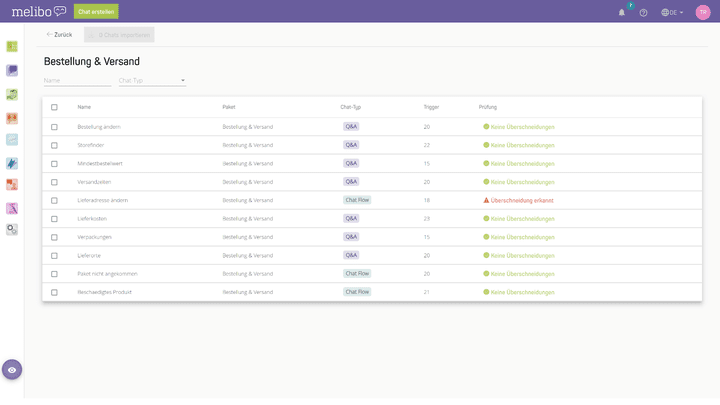Open the TR user avatar menu
The width and height of the screenshot is (720, 405).
(x=703, y=12)
